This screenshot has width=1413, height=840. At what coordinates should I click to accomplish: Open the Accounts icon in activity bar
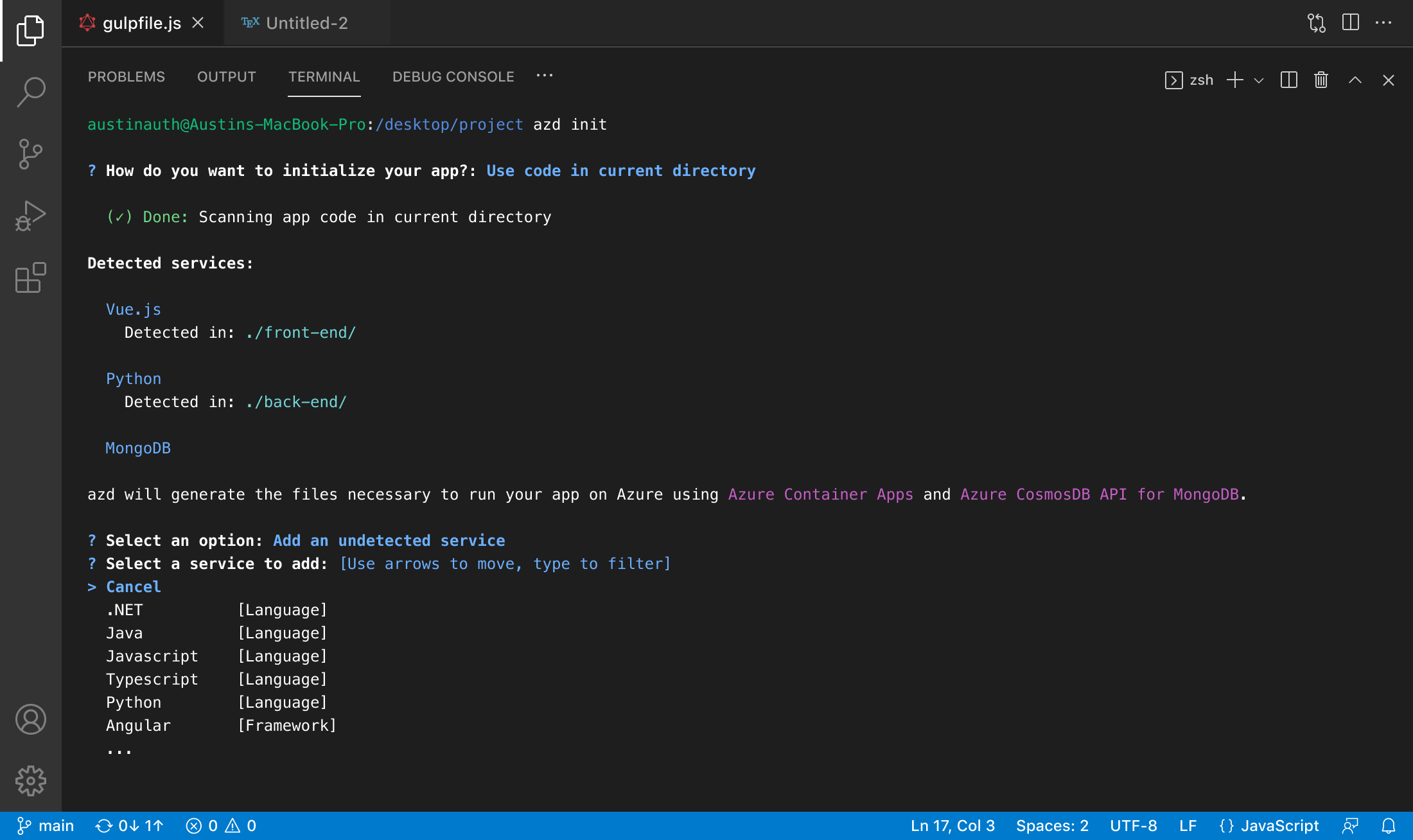[30, 720]
